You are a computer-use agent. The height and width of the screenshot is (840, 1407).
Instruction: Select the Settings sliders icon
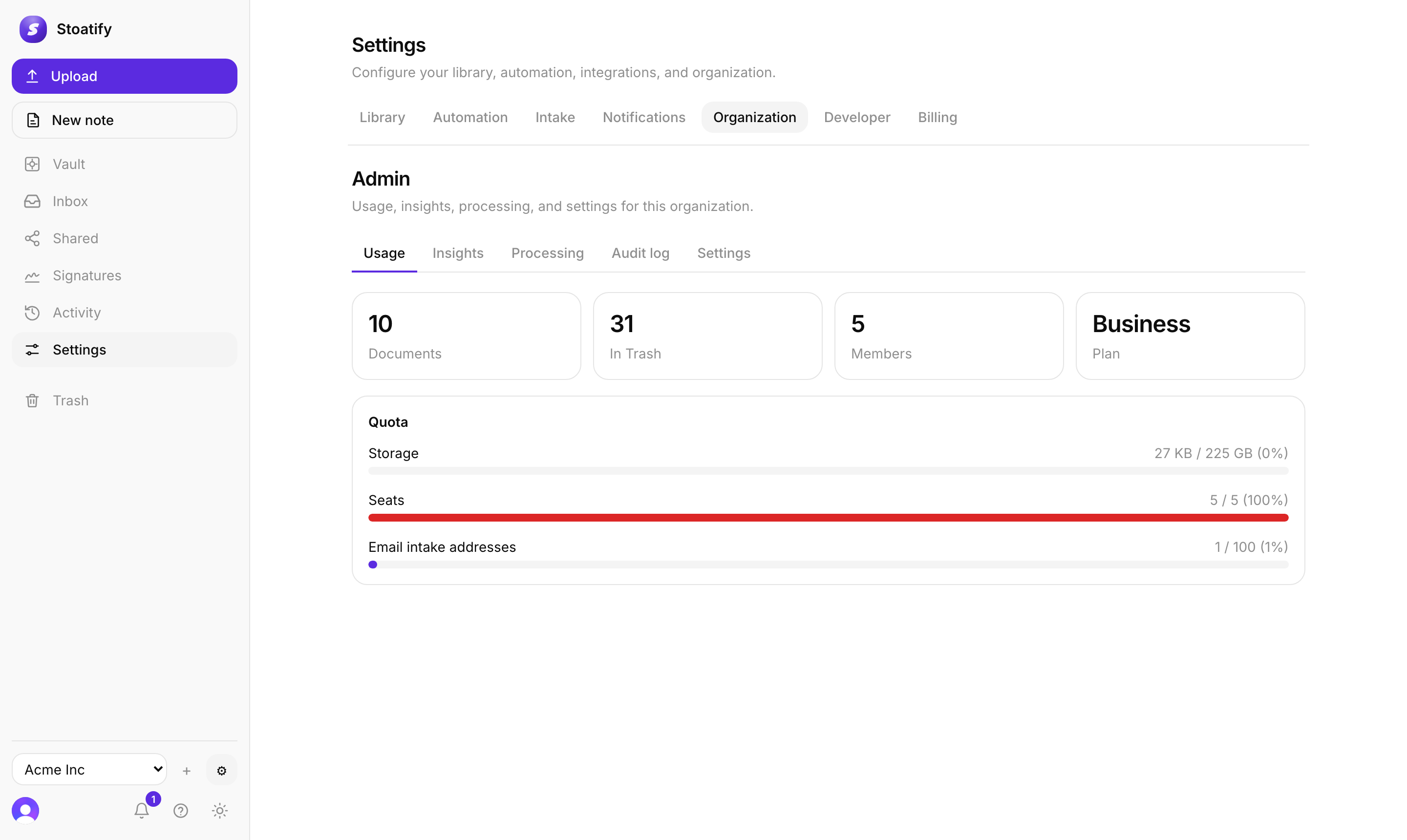click(x=32, y=350)
